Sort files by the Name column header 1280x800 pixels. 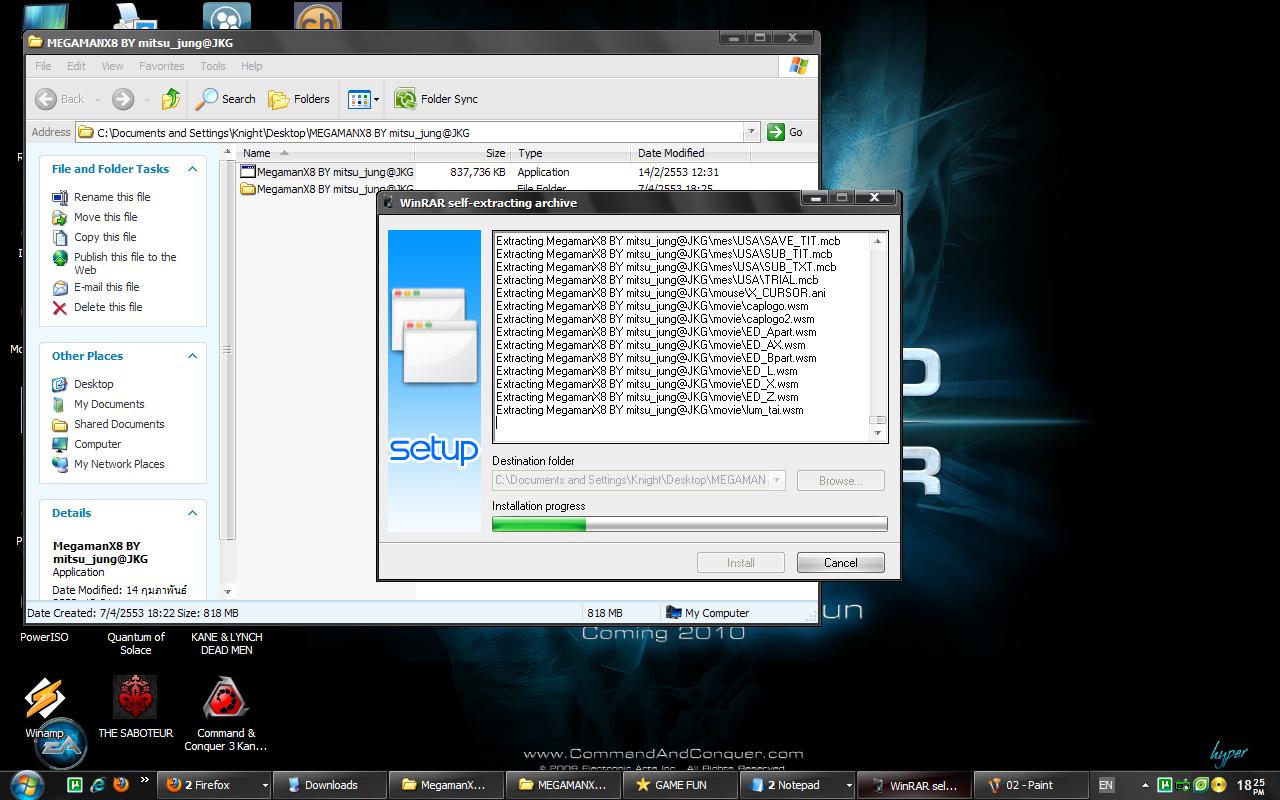(x=327, y=153)
